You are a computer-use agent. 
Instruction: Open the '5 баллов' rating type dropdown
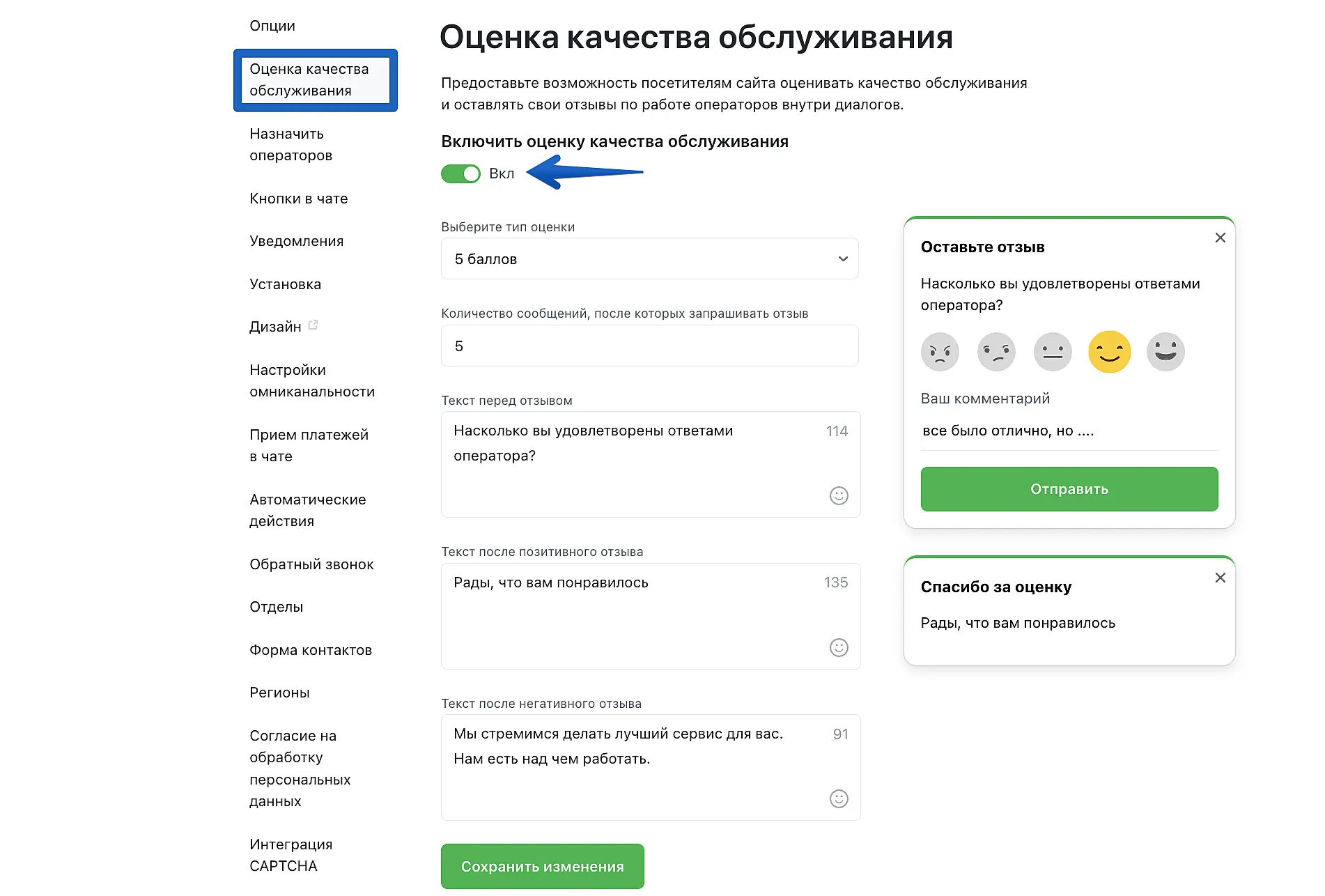(x=649, y=259)
